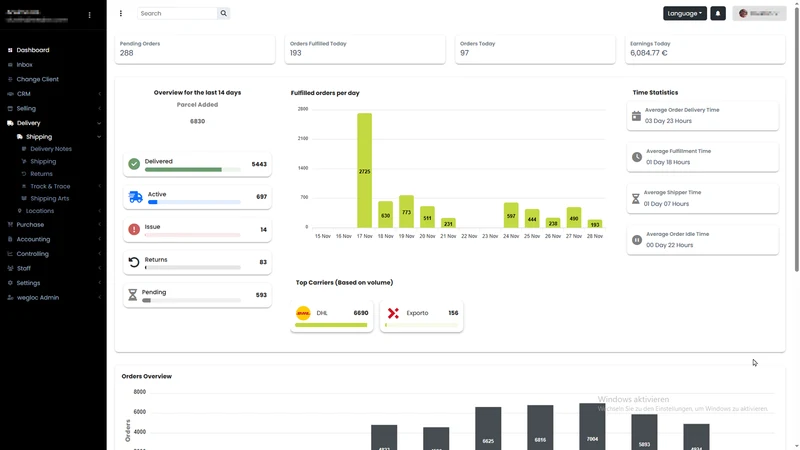Click the search magnifier icon
The width and height of the screenshot is (800, 450).
point(223,13)
